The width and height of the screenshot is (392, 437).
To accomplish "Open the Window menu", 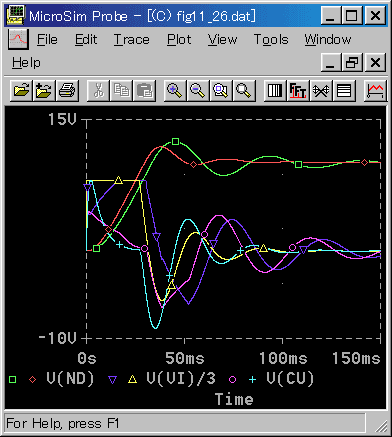I will tap(328, 40).
